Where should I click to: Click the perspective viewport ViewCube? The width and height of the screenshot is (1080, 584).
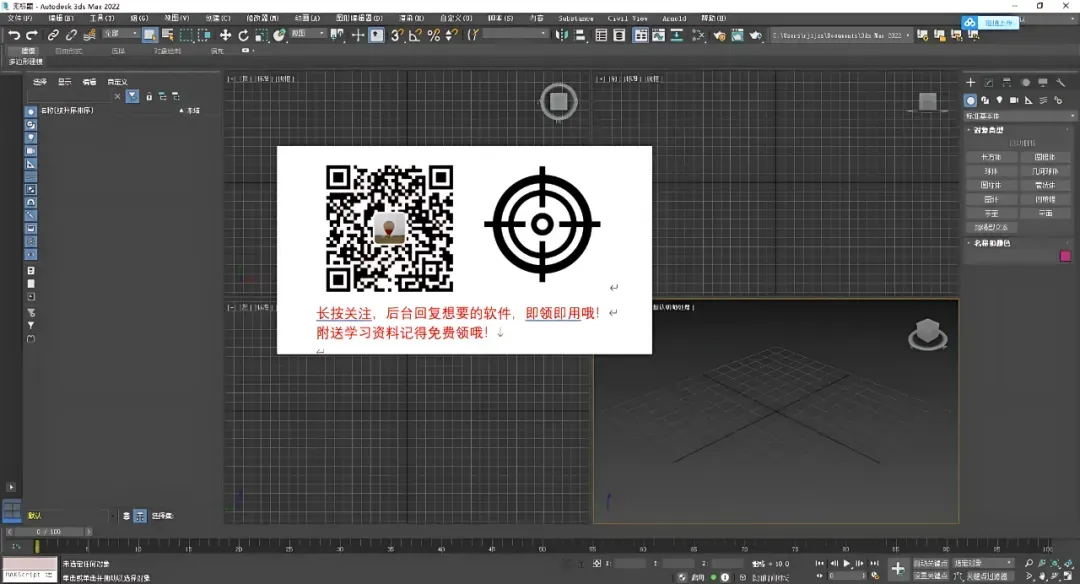(x=928, y=334)
